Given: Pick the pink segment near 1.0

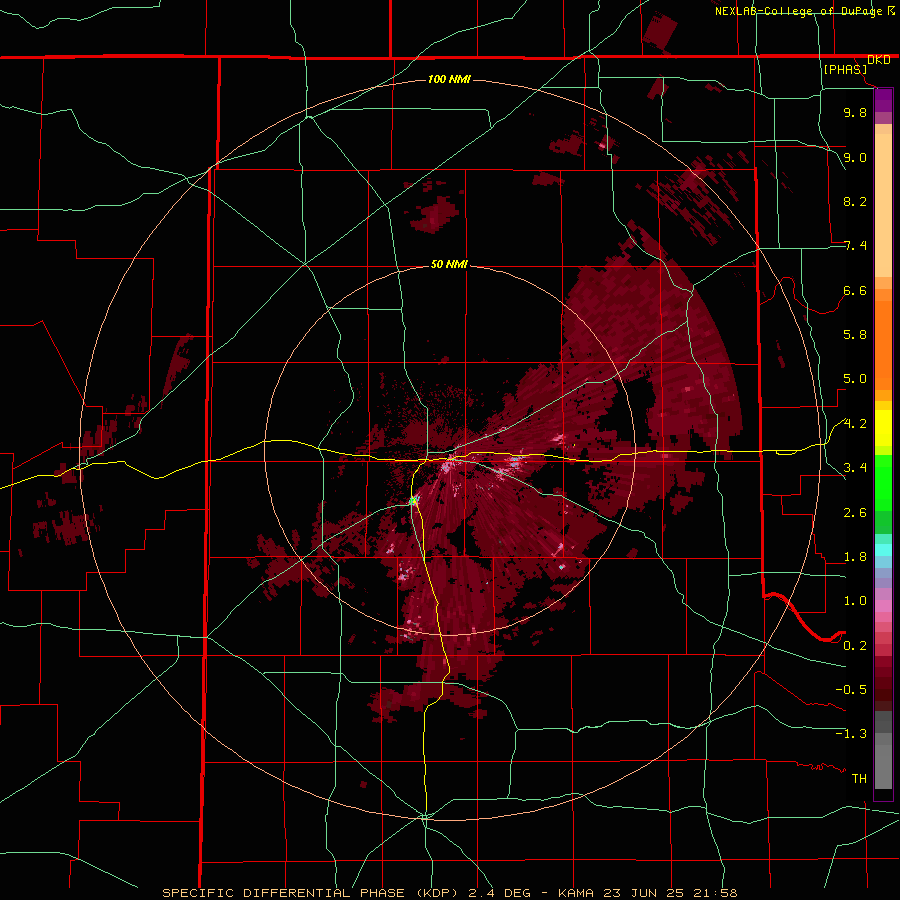Looking at the screenshot, I should [x=883, y=606].
